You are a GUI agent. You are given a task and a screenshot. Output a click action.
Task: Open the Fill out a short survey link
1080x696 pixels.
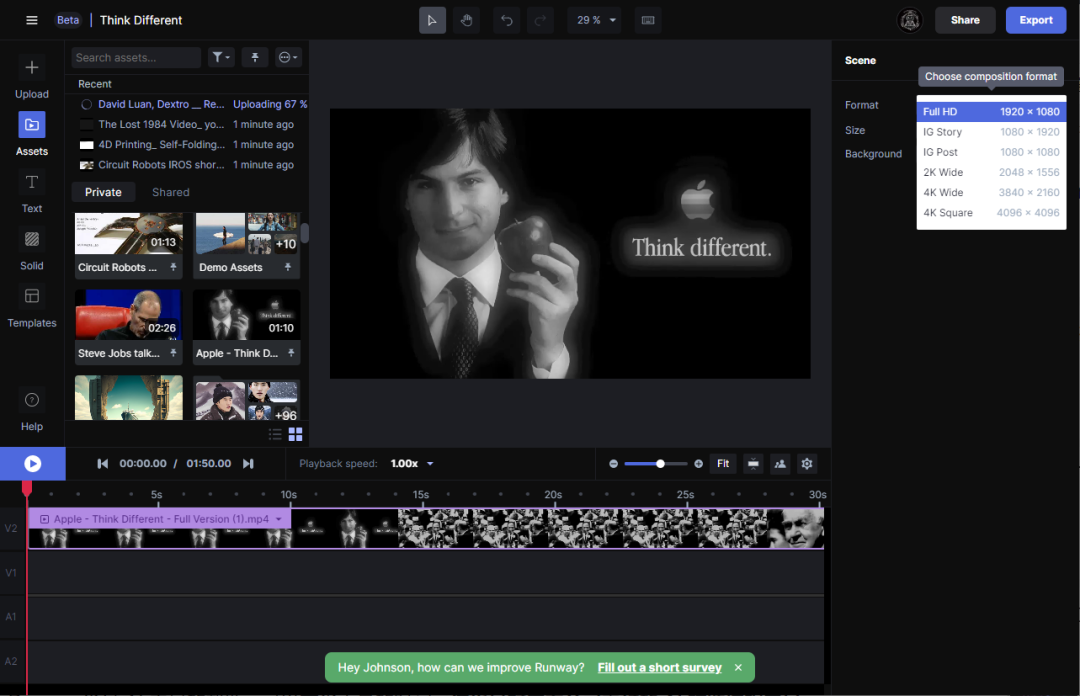click(x=659, y=667)
